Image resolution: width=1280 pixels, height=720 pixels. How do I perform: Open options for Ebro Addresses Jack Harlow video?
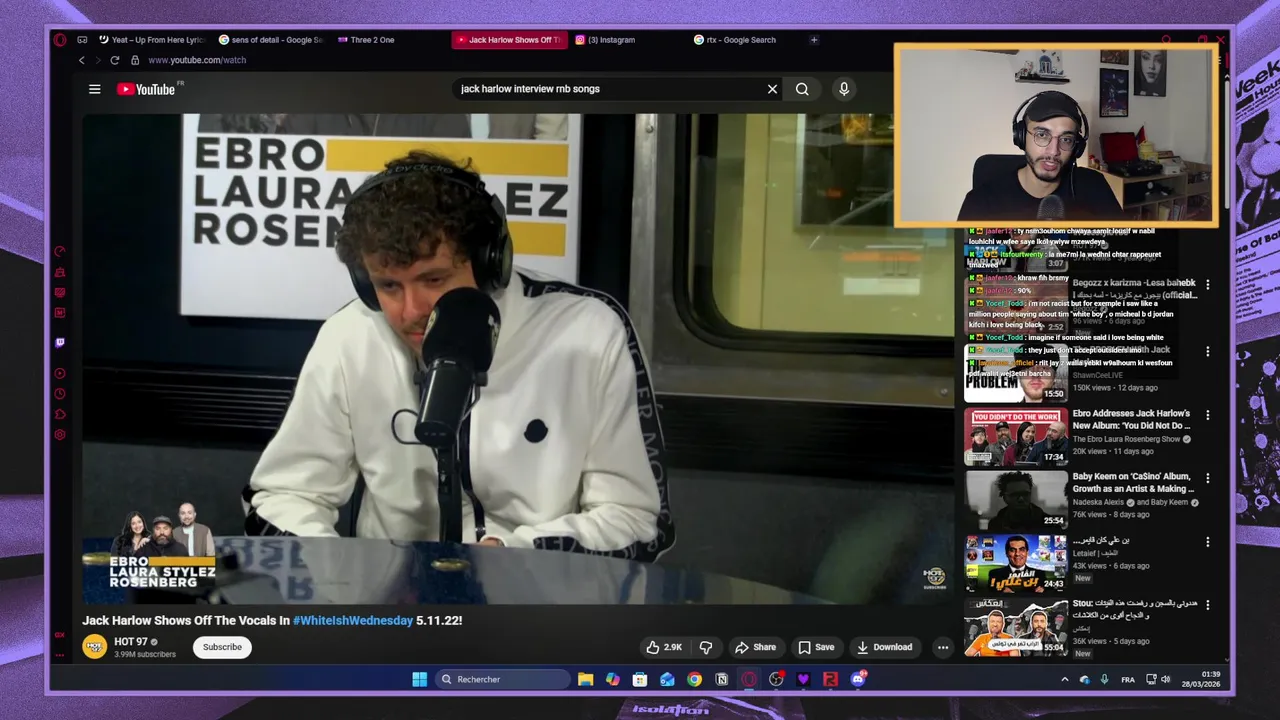(1207, 415)
